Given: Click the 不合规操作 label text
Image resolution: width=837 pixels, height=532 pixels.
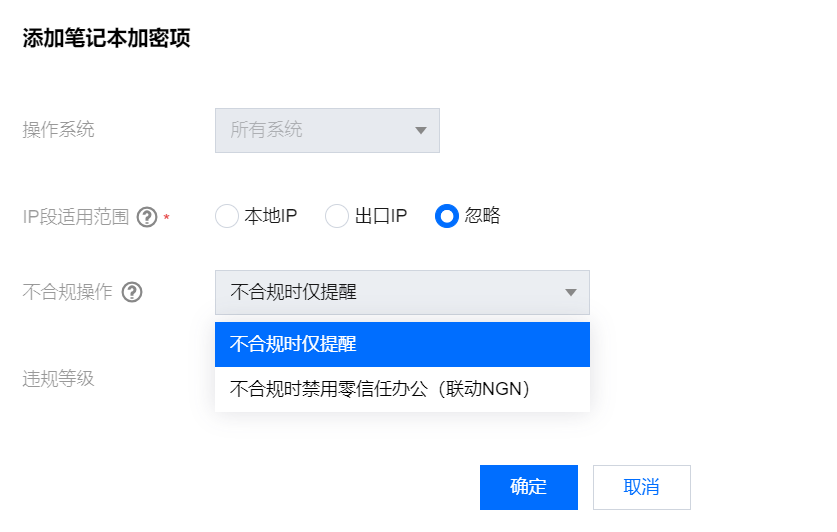Looking at the screenshot, I should [x=67, y=293].
